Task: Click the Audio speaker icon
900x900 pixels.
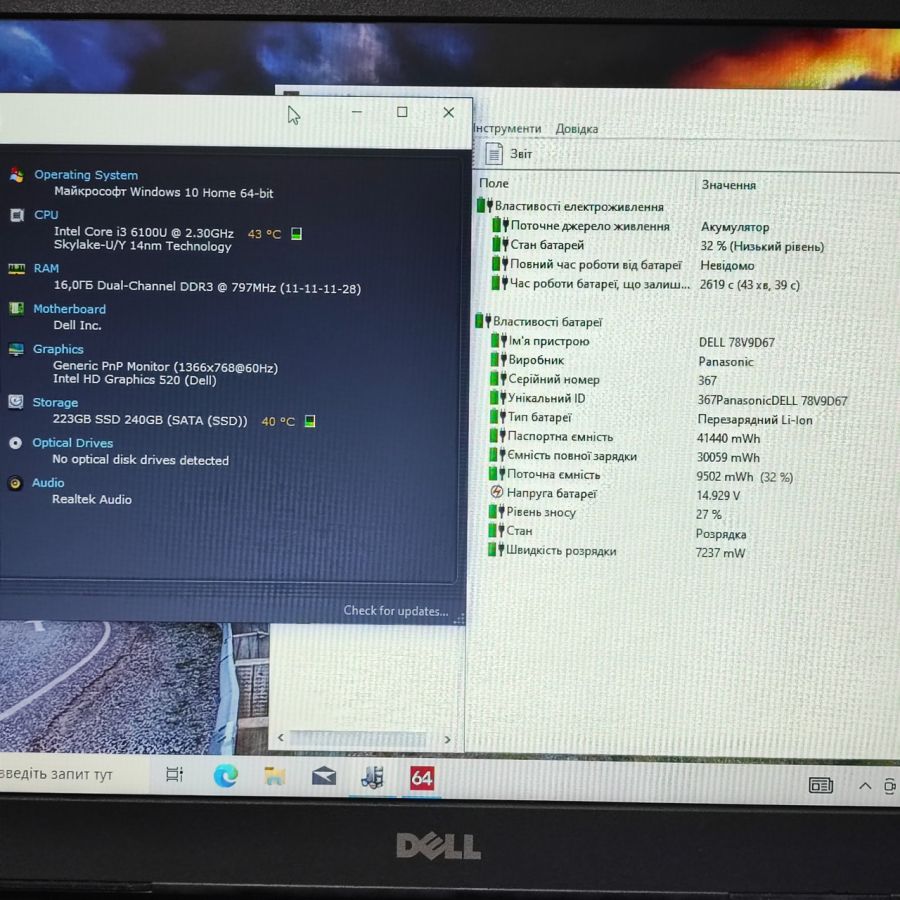Action: pyautogui.click(x=15, y=483)
